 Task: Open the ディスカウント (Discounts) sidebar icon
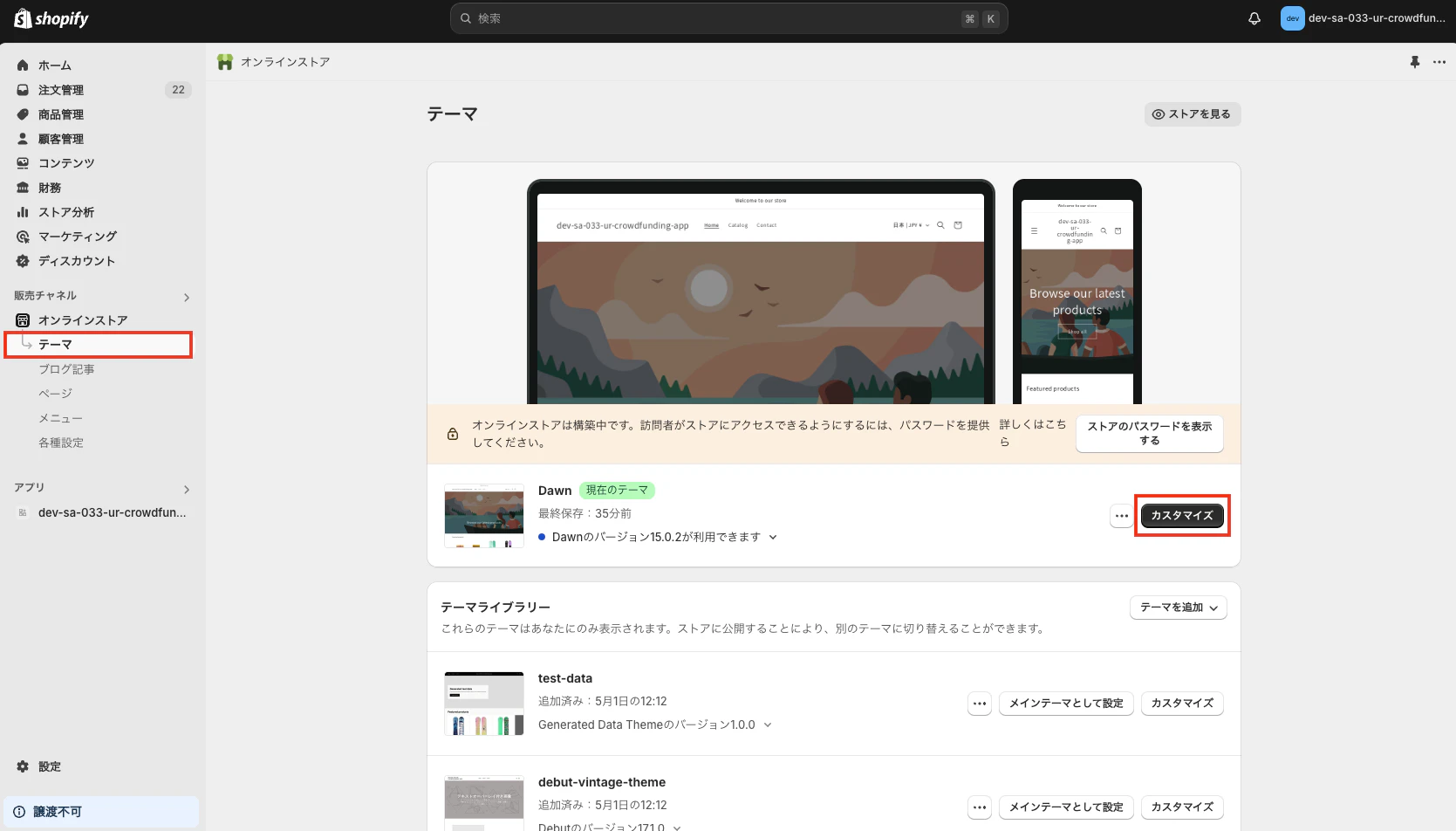coord(21,260)
